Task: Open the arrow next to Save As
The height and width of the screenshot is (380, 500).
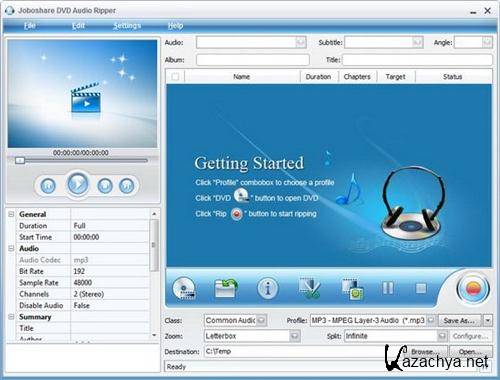Action: point(488,320)
